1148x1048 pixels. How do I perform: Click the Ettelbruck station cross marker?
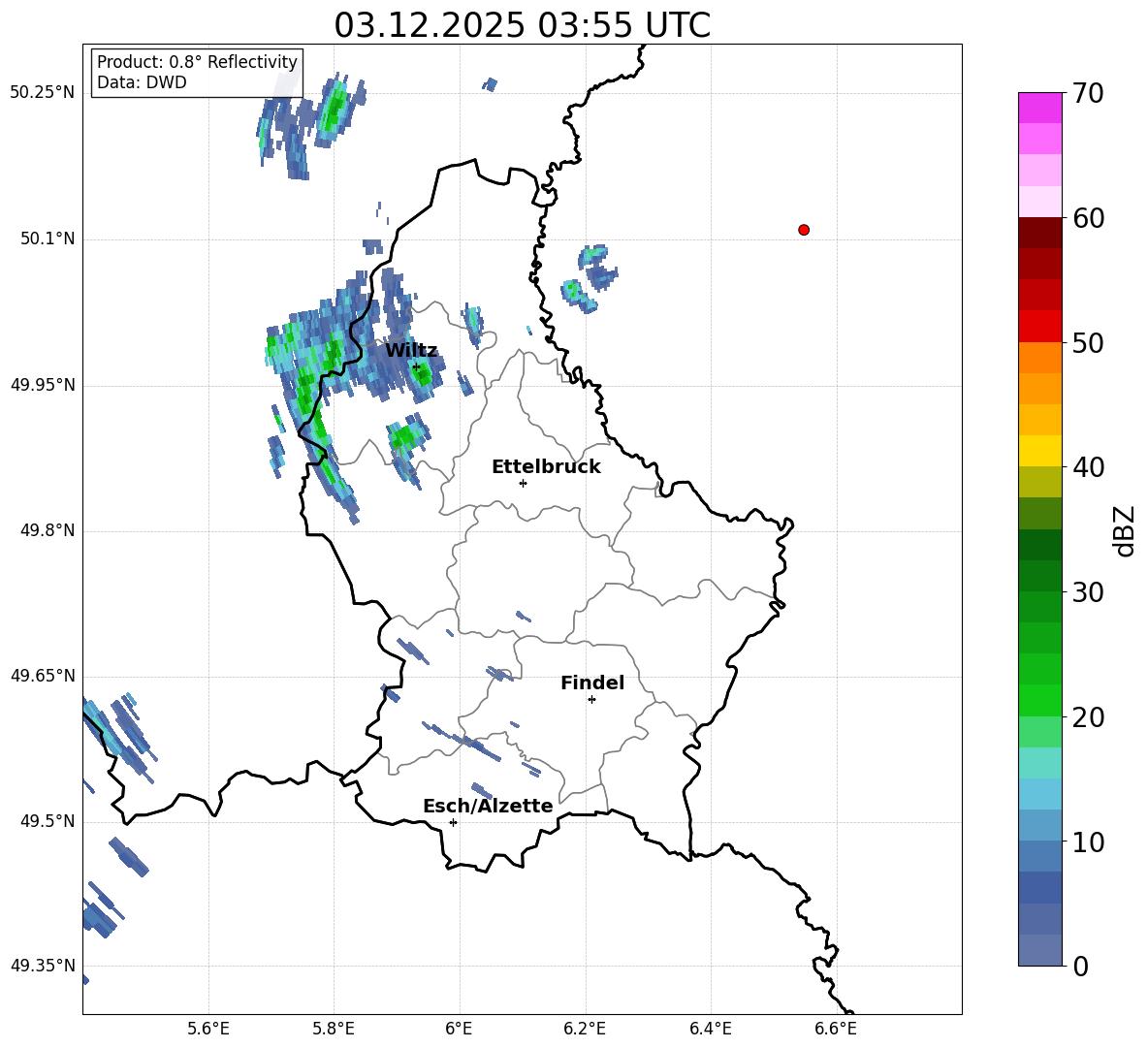pos(523,483)
